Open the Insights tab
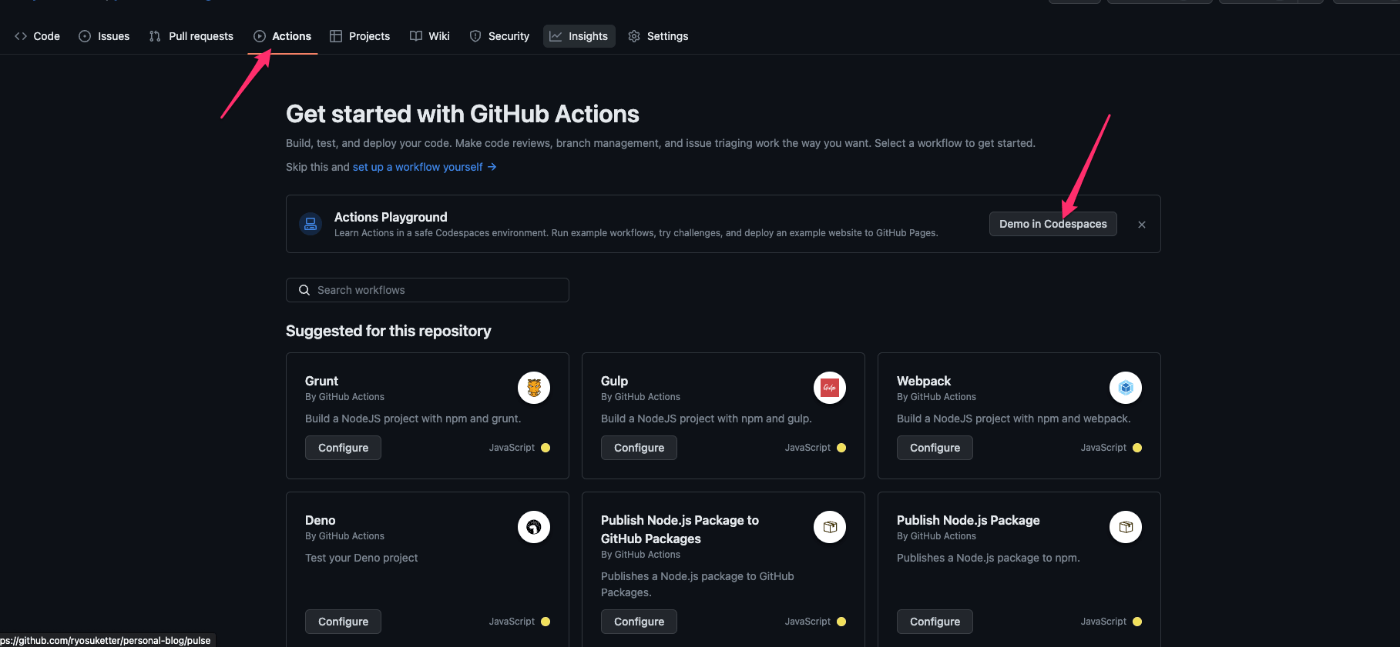This screenshot has height=647, width=1400. (579, 36)
